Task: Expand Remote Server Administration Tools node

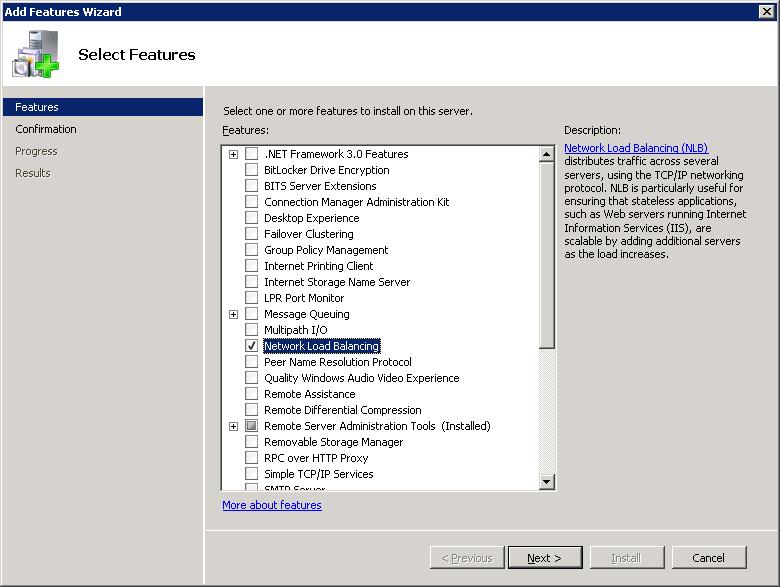Action: tap(233, 426)
